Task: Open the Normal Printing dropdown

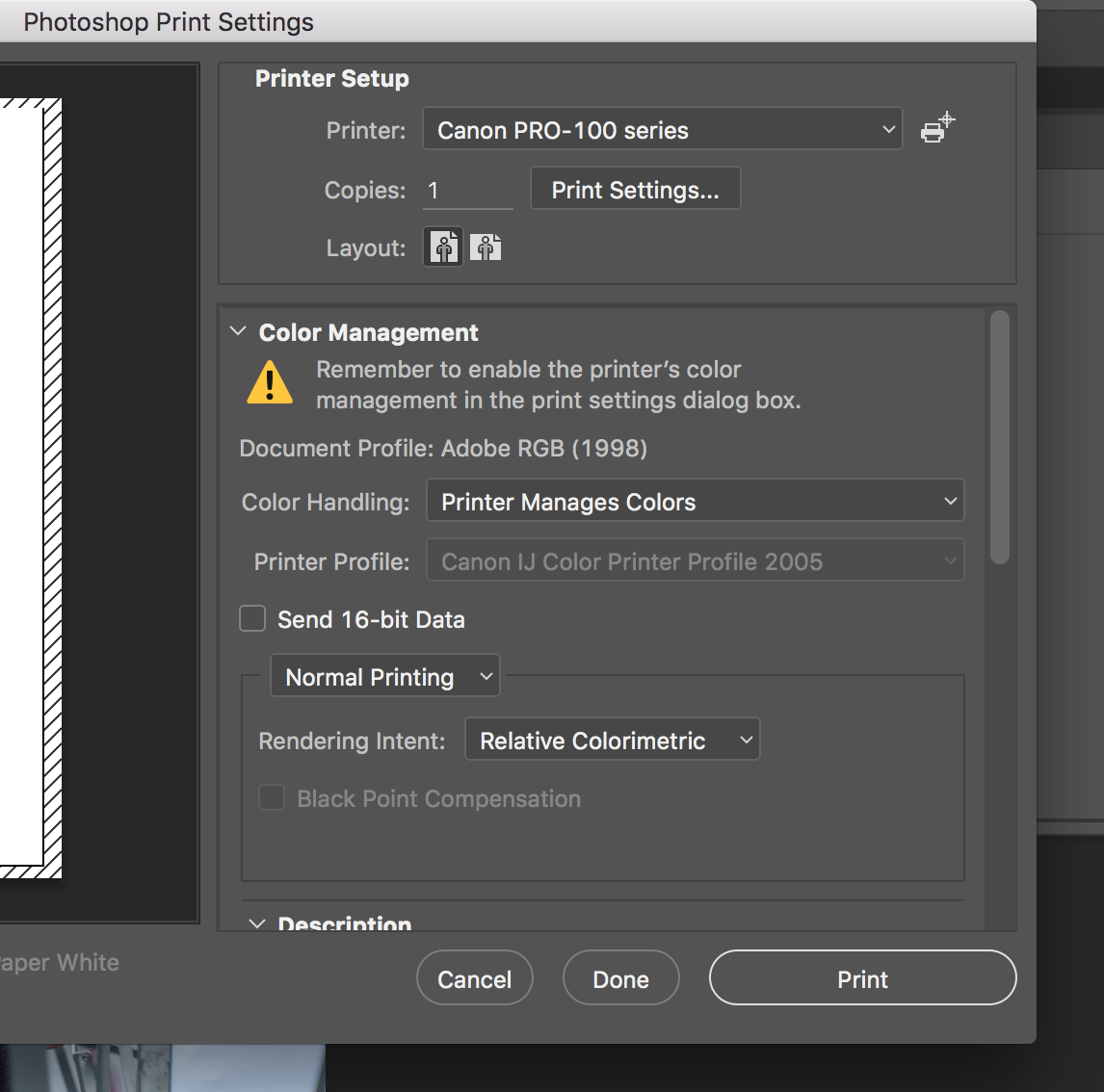Action: pyautogui.click(x=384, y=676)
